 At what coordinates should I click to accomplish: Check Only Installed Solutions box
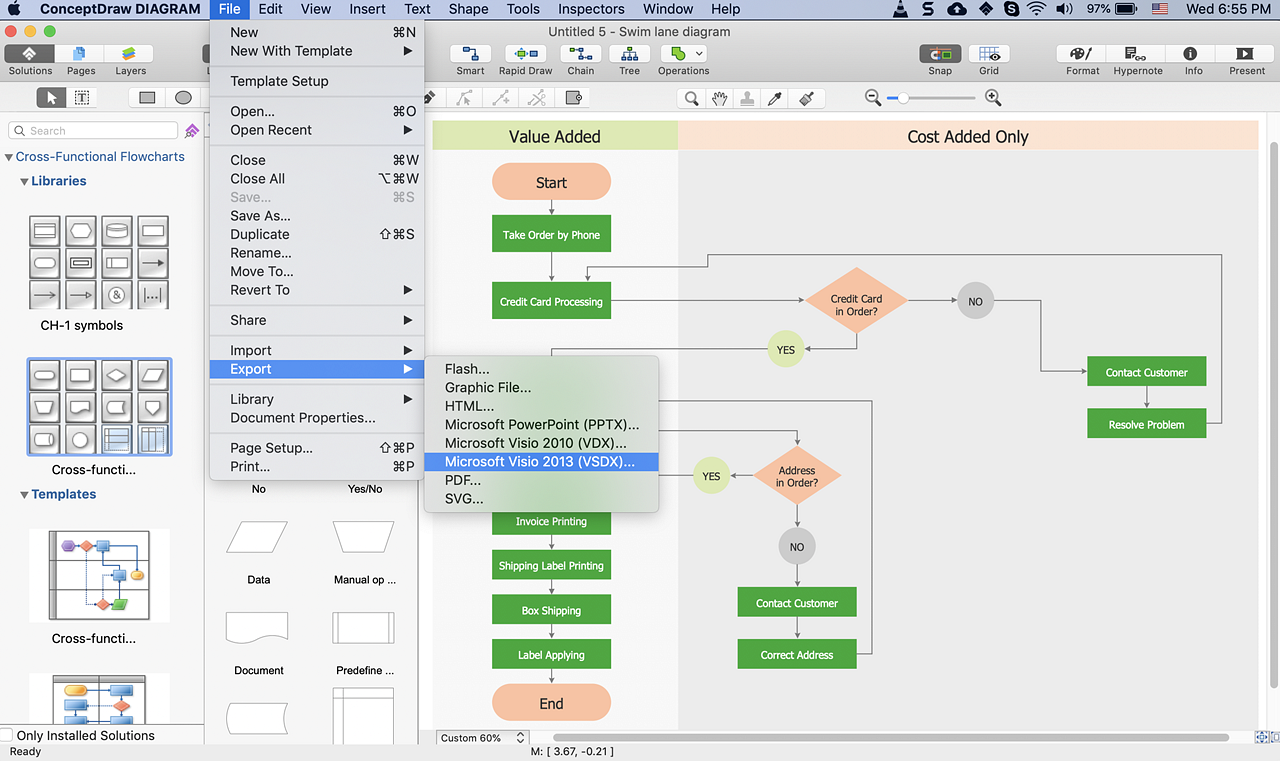(x=7, y=735)
